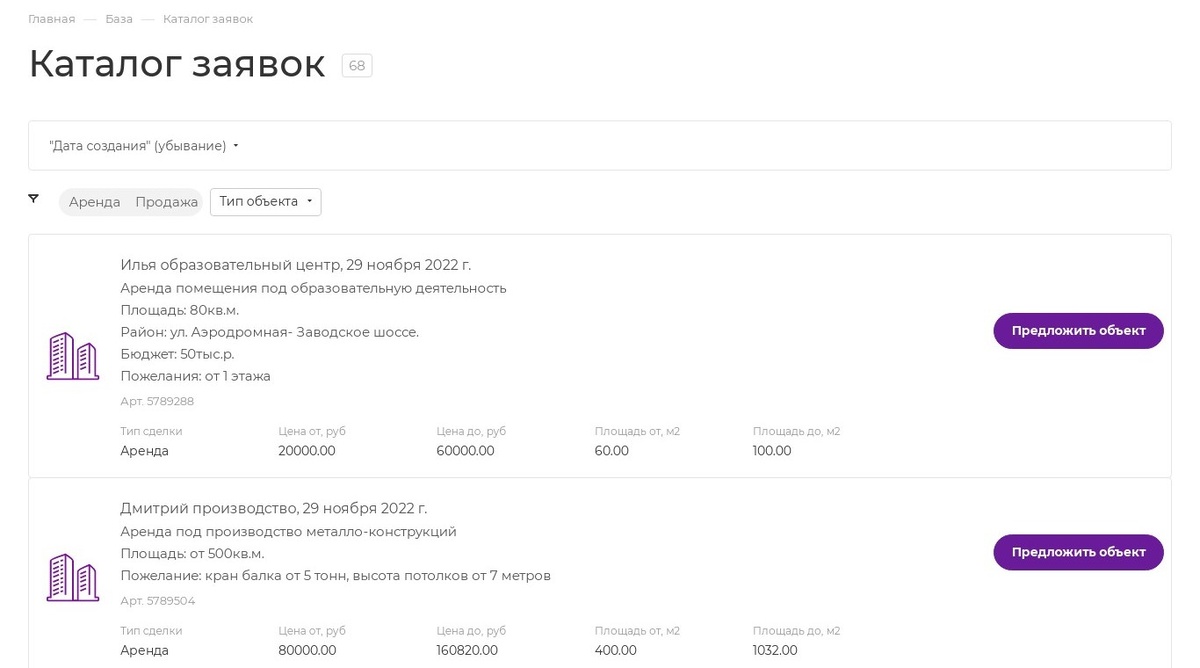
Task: Open the Илья образовательный центр request title
Action: click(x=296, y=265)
